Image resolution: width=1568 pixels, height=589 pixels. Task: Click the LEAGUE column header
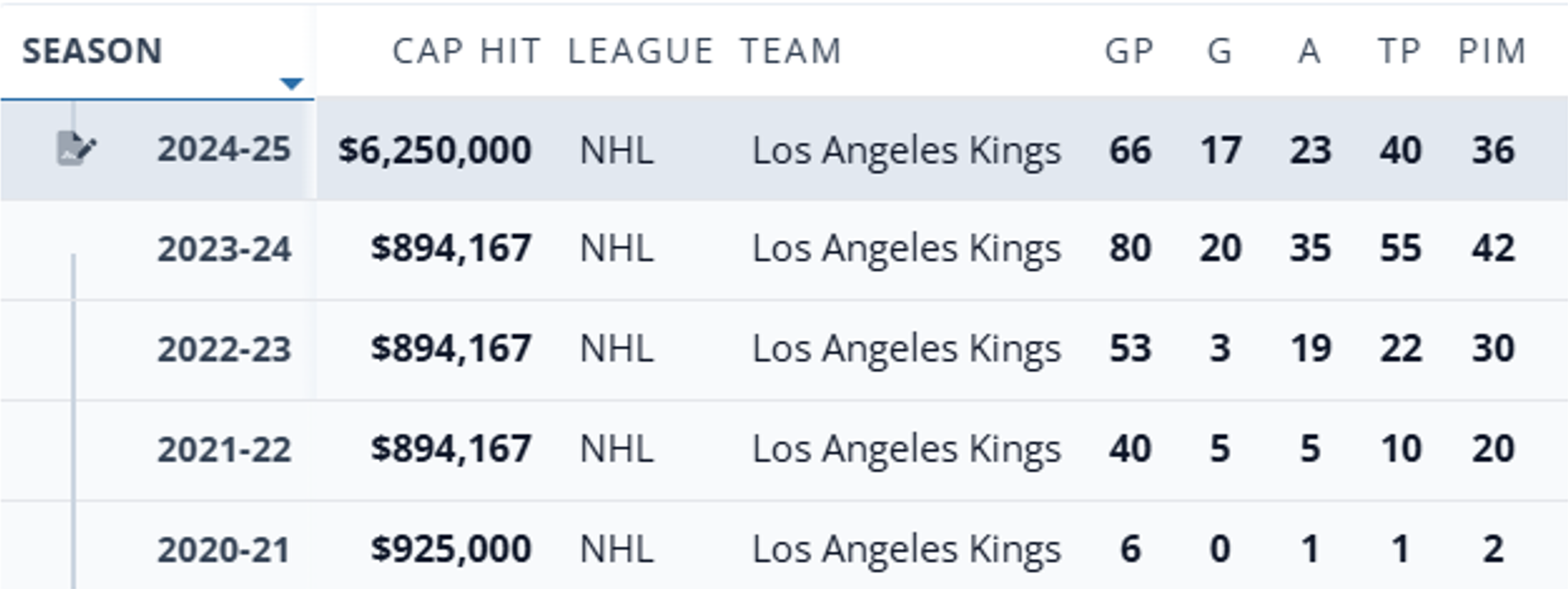click(641, 52)
